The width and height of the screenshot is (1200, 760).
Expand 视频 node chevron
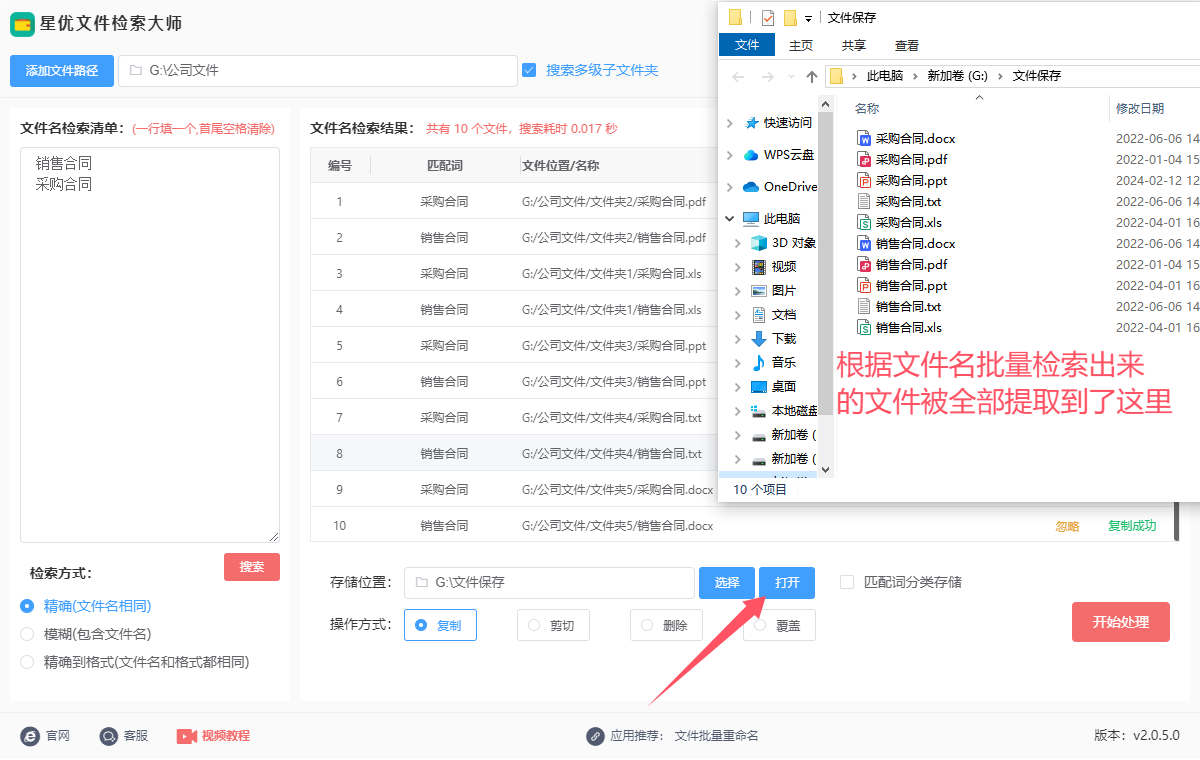738,267
